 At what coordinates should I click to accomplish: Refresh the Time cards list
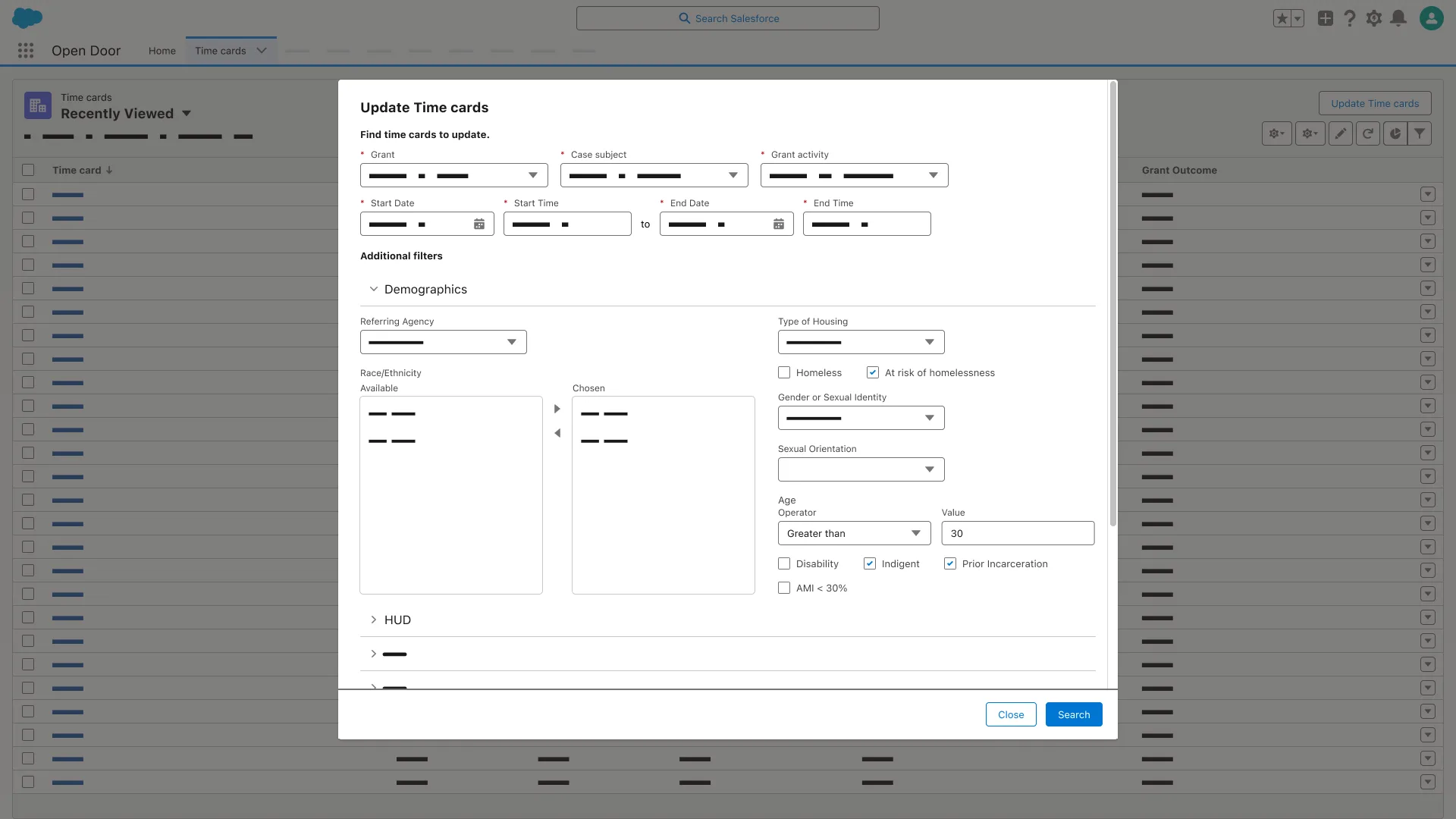[x=1368, y=133]
